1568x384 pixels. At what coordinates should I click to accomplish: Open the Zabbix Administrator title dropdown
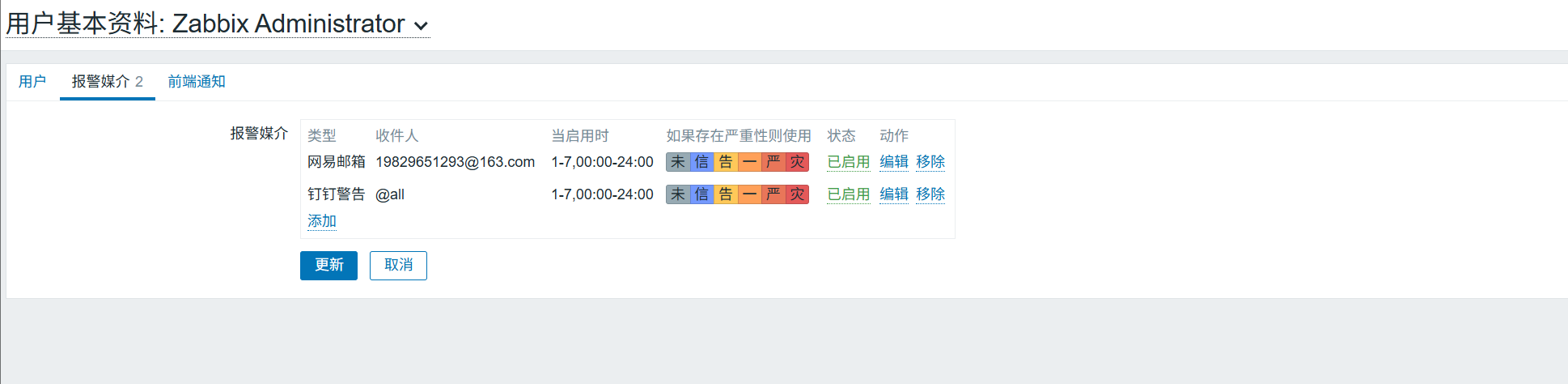pos(218,23)
